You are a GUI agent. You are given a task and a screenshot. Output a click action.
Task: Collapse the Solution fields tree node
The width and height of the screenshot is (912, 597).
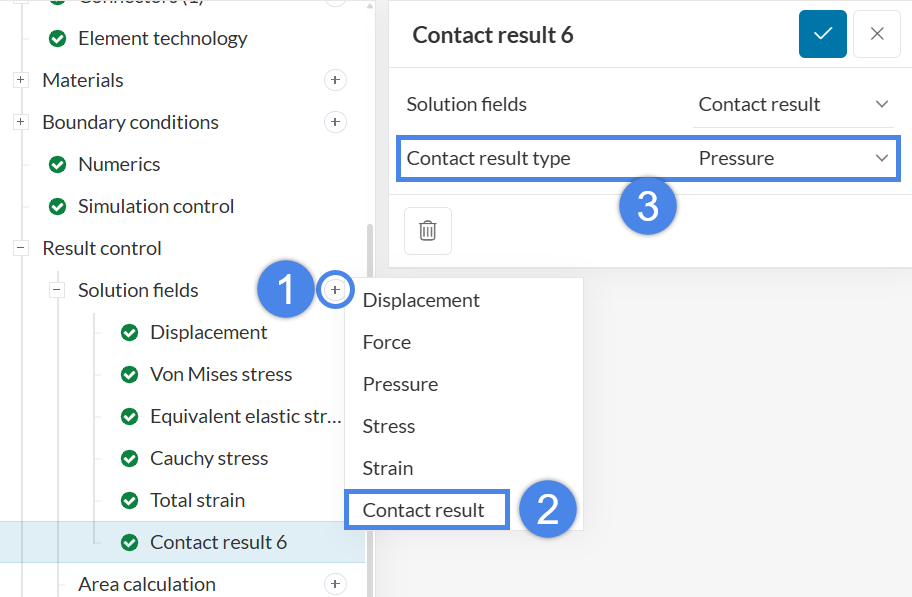tap(57, 290)
